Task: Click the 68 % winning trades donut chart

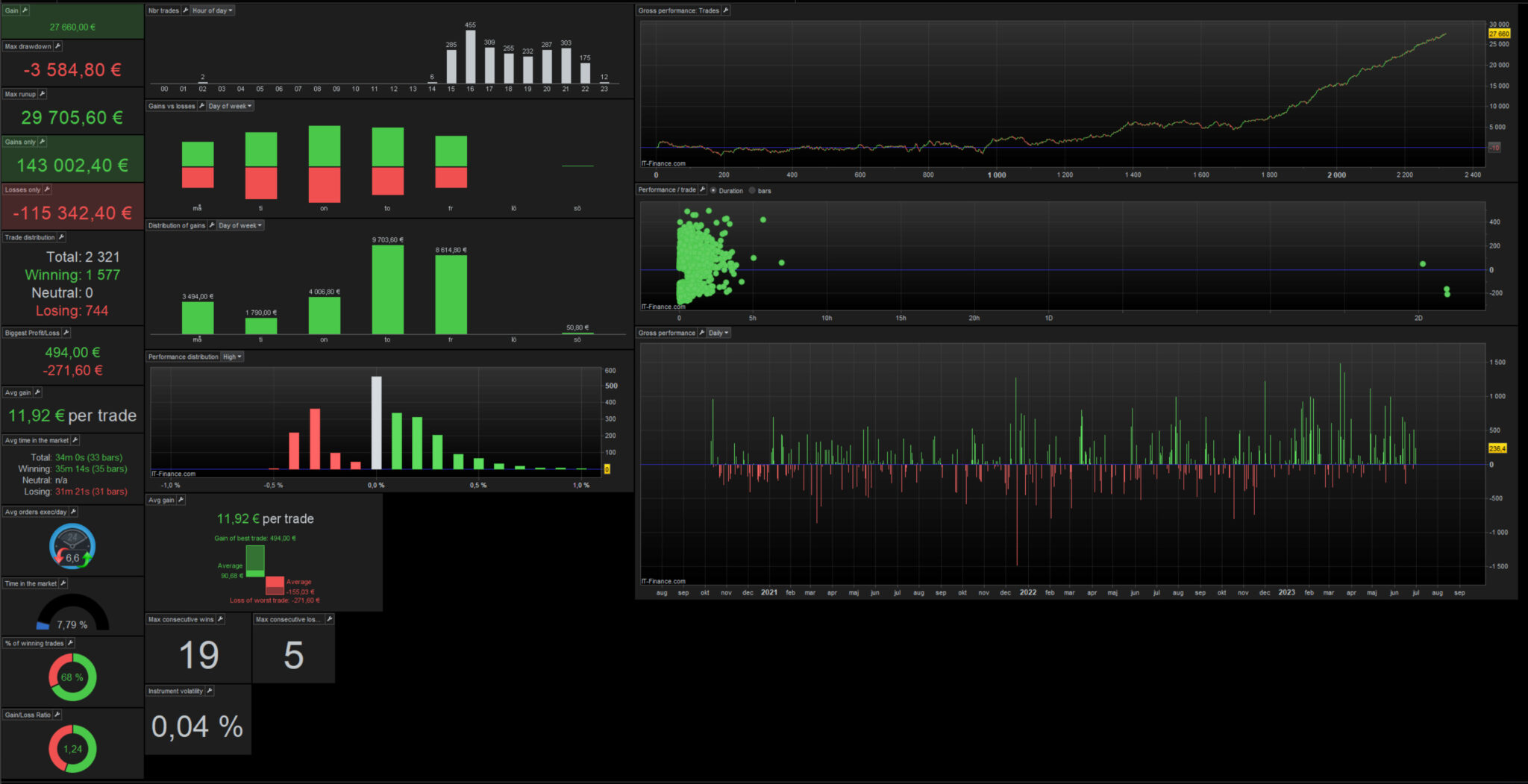Action: pos(72,677)
